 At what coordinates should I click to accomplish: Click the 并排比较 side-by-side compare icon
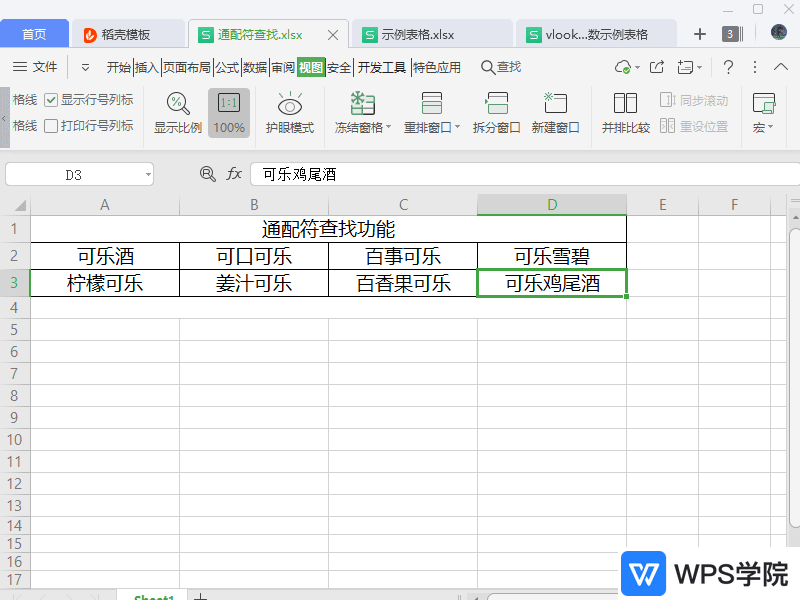point(625,104)
